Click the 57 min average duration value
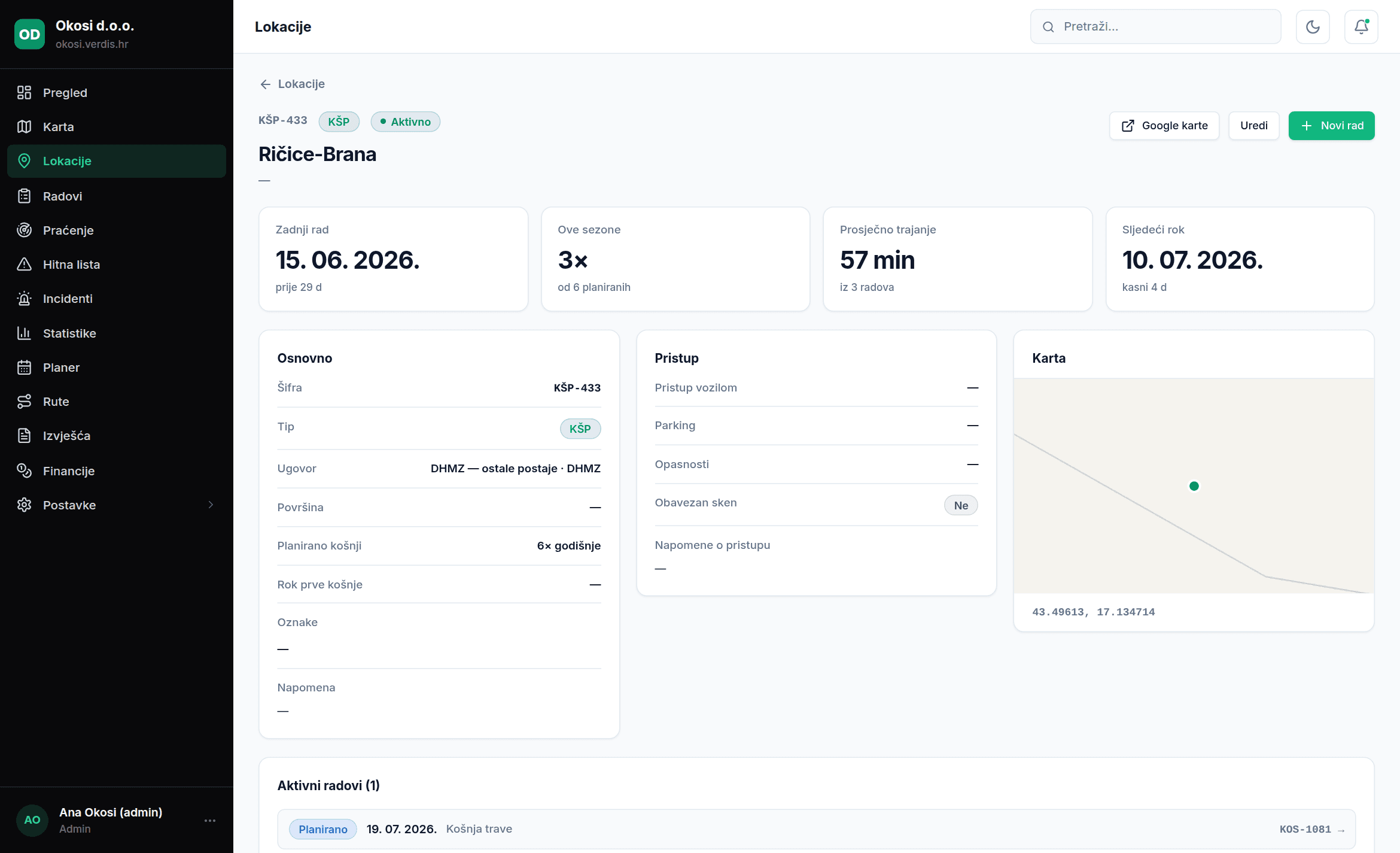 [x=877, y=260]
